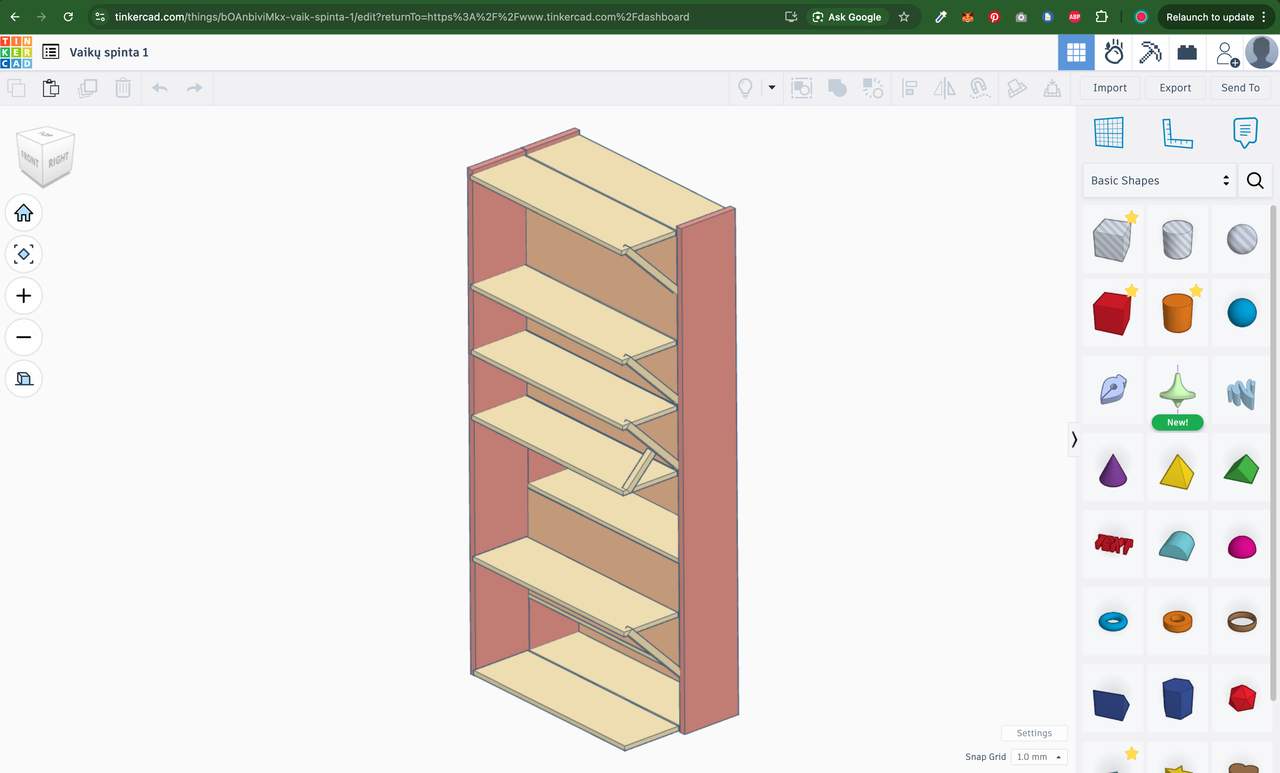
Task: Click the Fit all in view icon
Action: point(24,254)
